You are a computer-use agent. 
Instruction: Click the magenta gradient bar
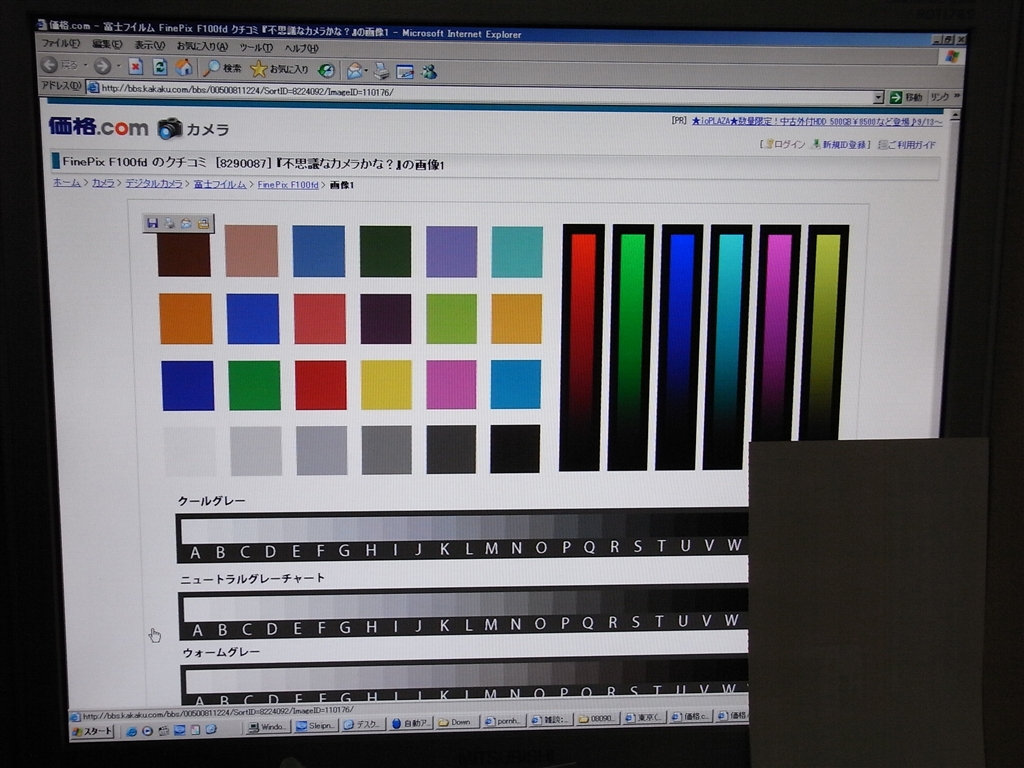point(776,333)
